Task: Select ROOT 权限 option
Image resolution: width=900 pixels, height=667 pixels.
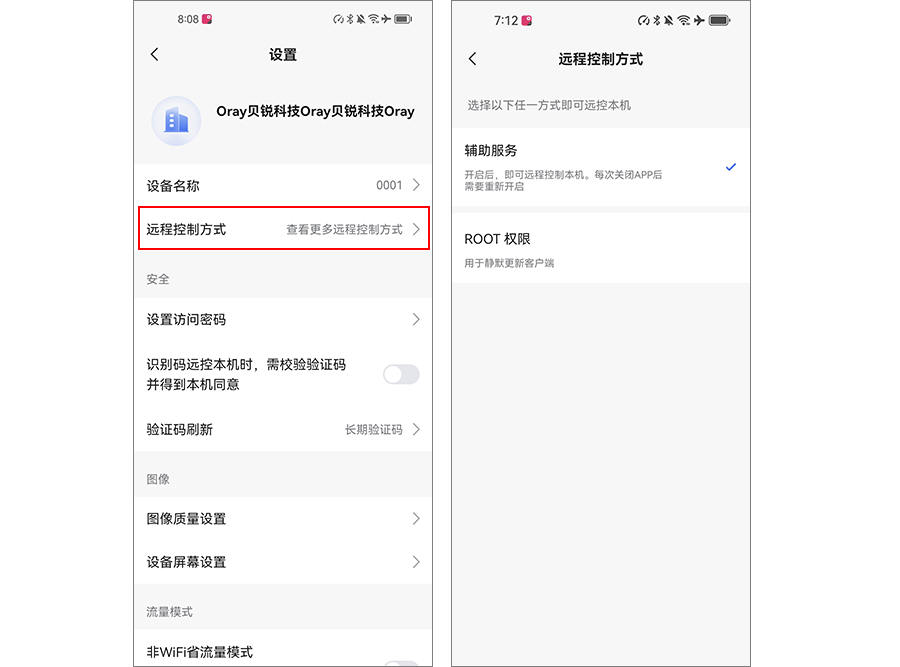Action: tap(600, 248)
